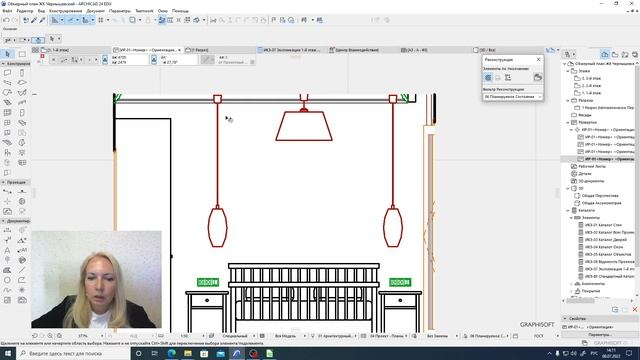Screen dimensions: 640x360
Task: Select the Pick Up Parameters eyedropper icon
Action: click(34, 20)
